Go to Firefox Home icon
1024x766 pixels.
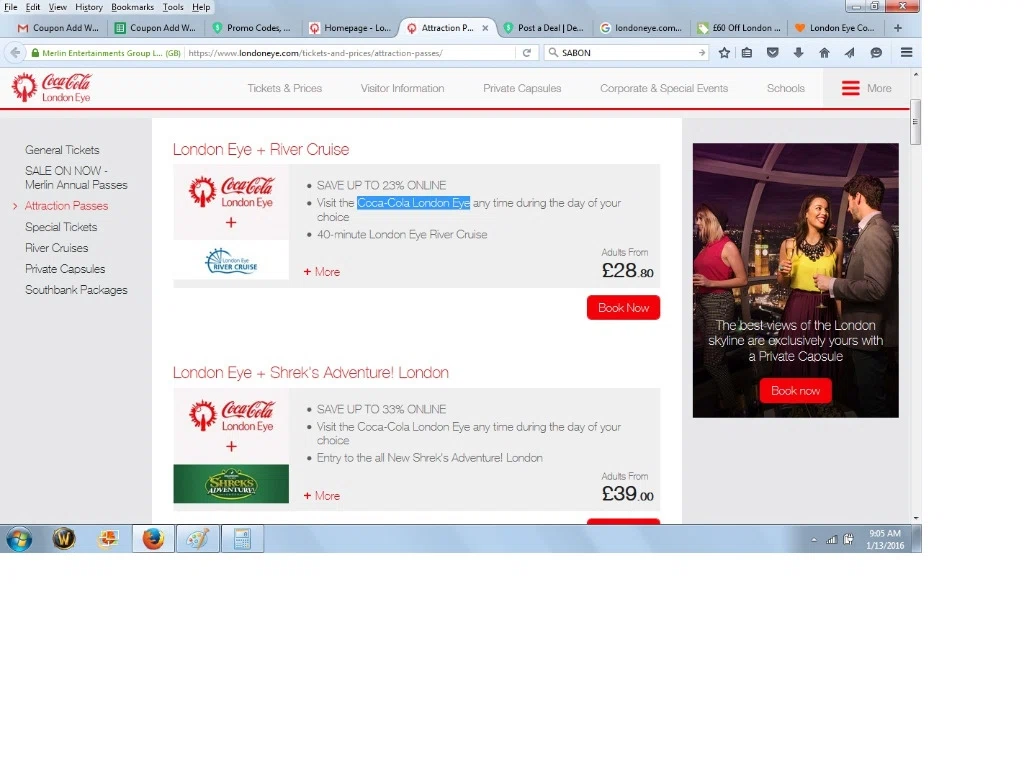(x=824, y=53)
